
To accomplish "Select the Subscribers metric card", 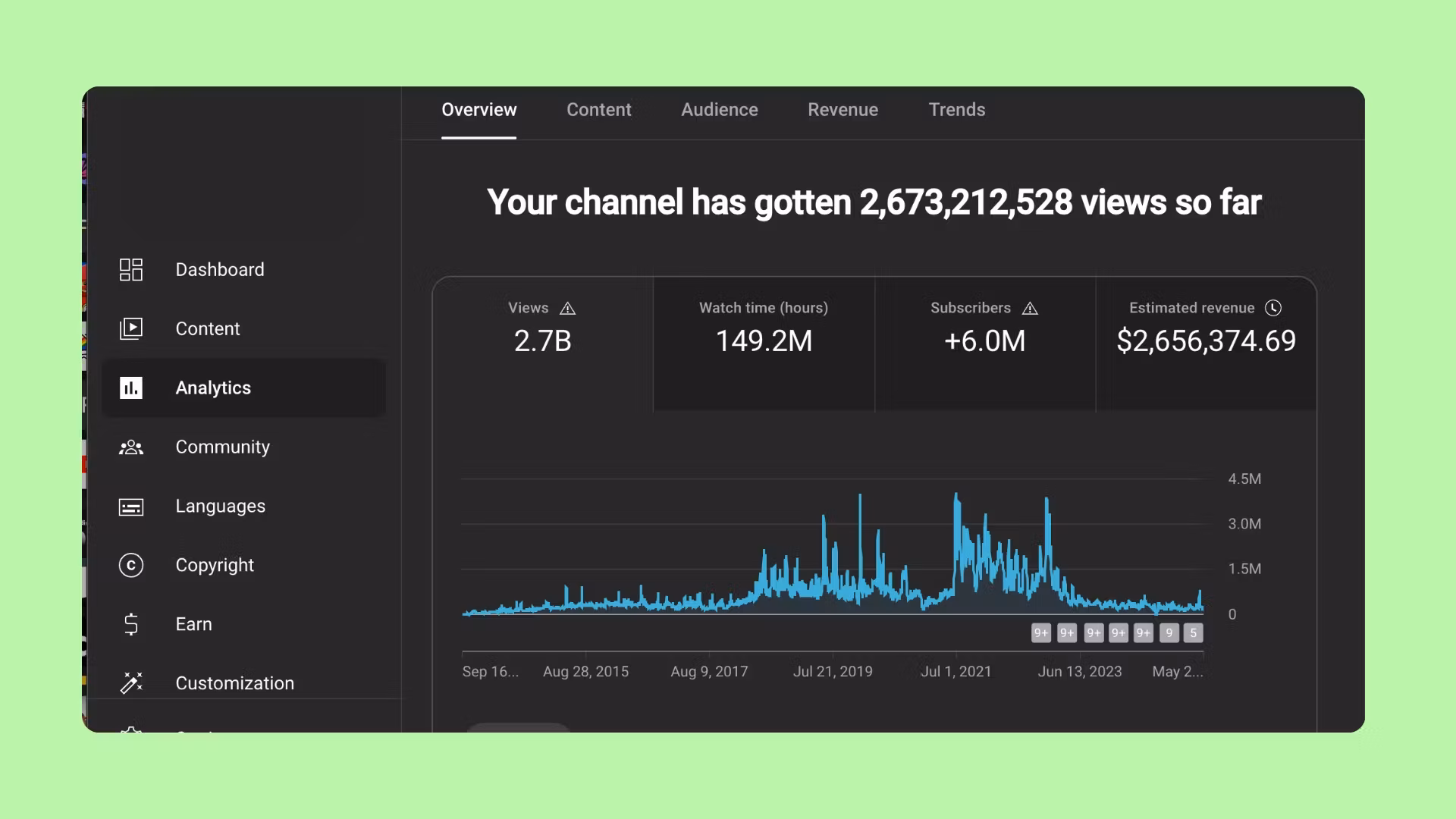I will pos(984,345).
